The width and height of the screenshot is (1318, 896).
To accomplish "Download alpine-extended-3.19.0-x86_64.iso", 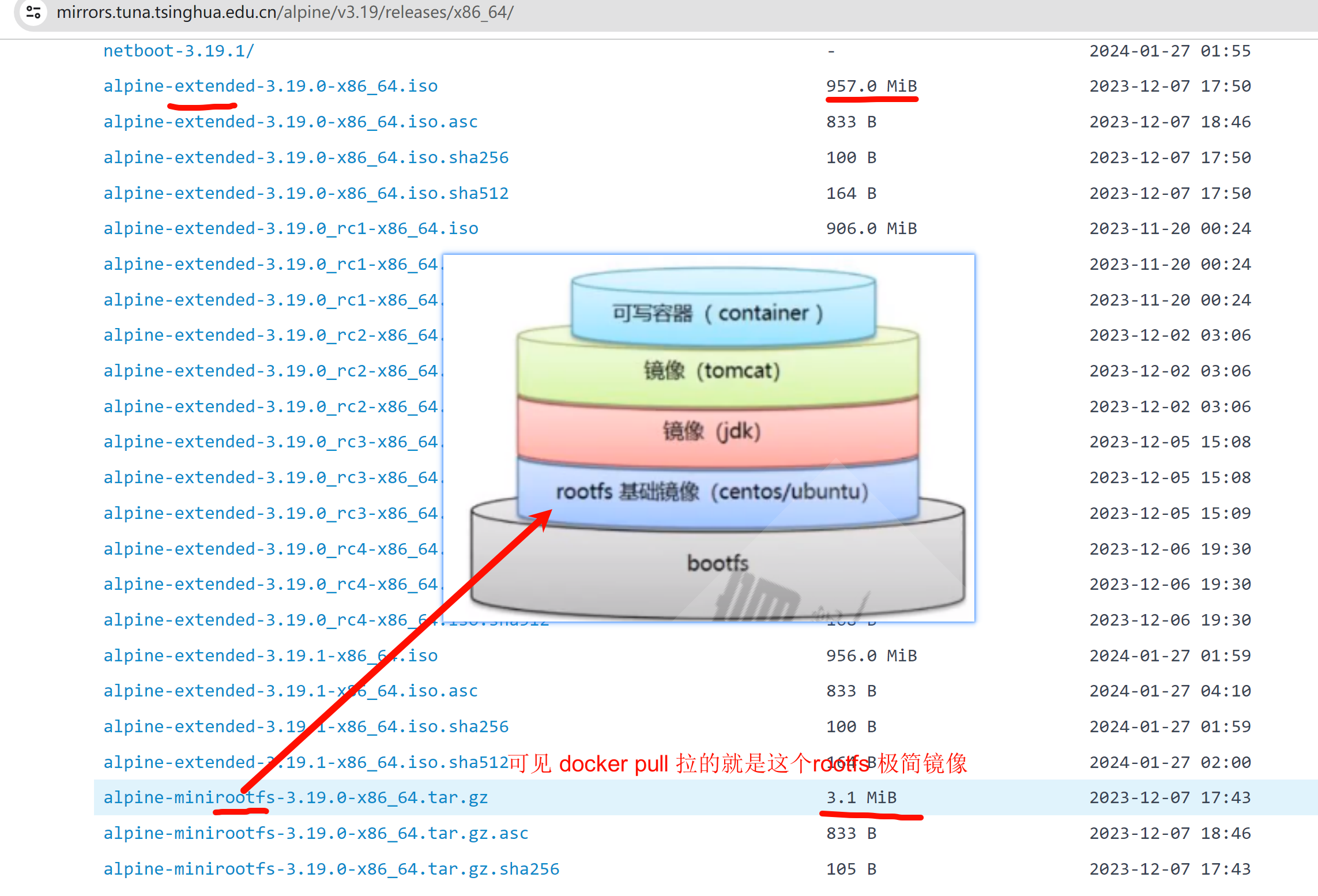I will [x=270, y=86].
